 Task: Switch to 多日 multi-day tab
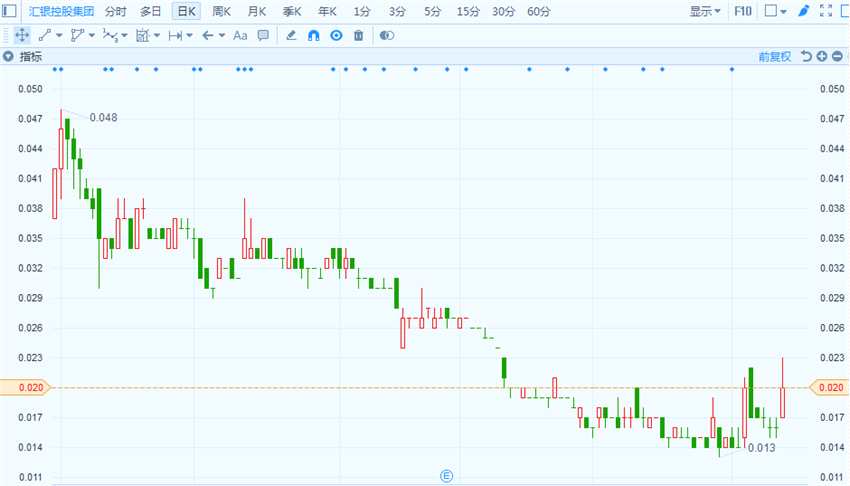(x=151, y=11)
